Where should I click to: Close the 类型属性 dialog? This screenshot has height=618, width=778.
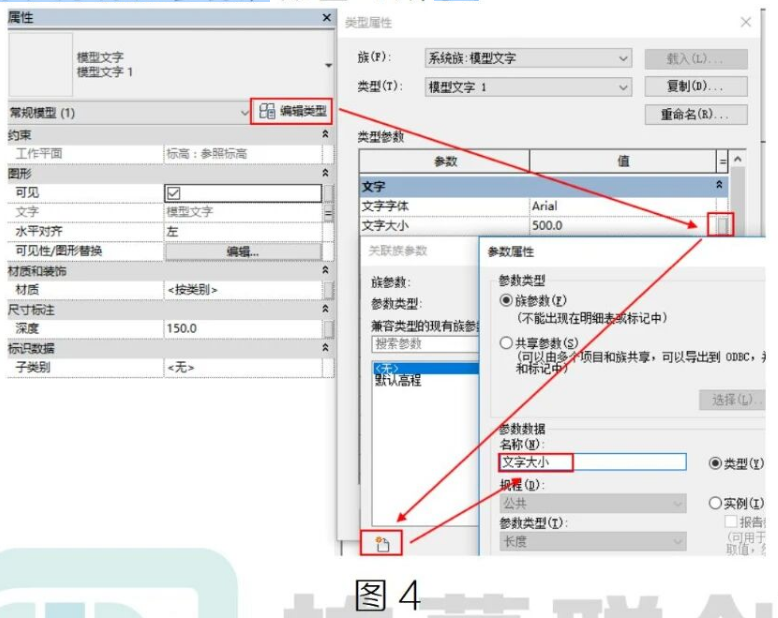[745, 22]
